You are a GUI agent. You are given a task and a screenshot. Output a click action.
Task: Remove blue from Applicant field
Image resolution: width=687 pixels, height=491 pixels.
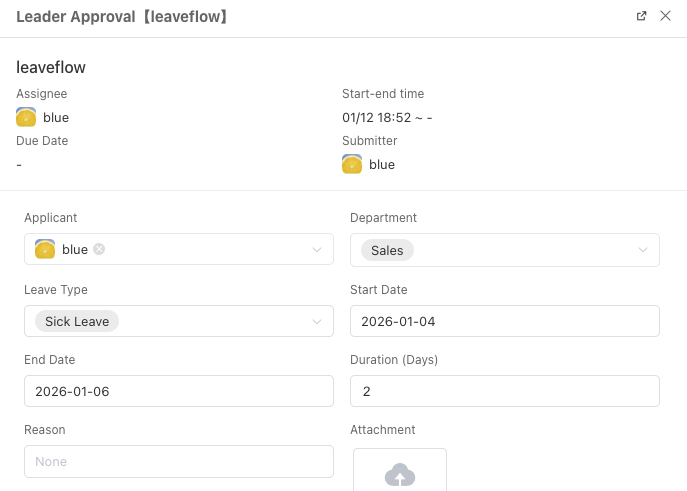[99, 250]
